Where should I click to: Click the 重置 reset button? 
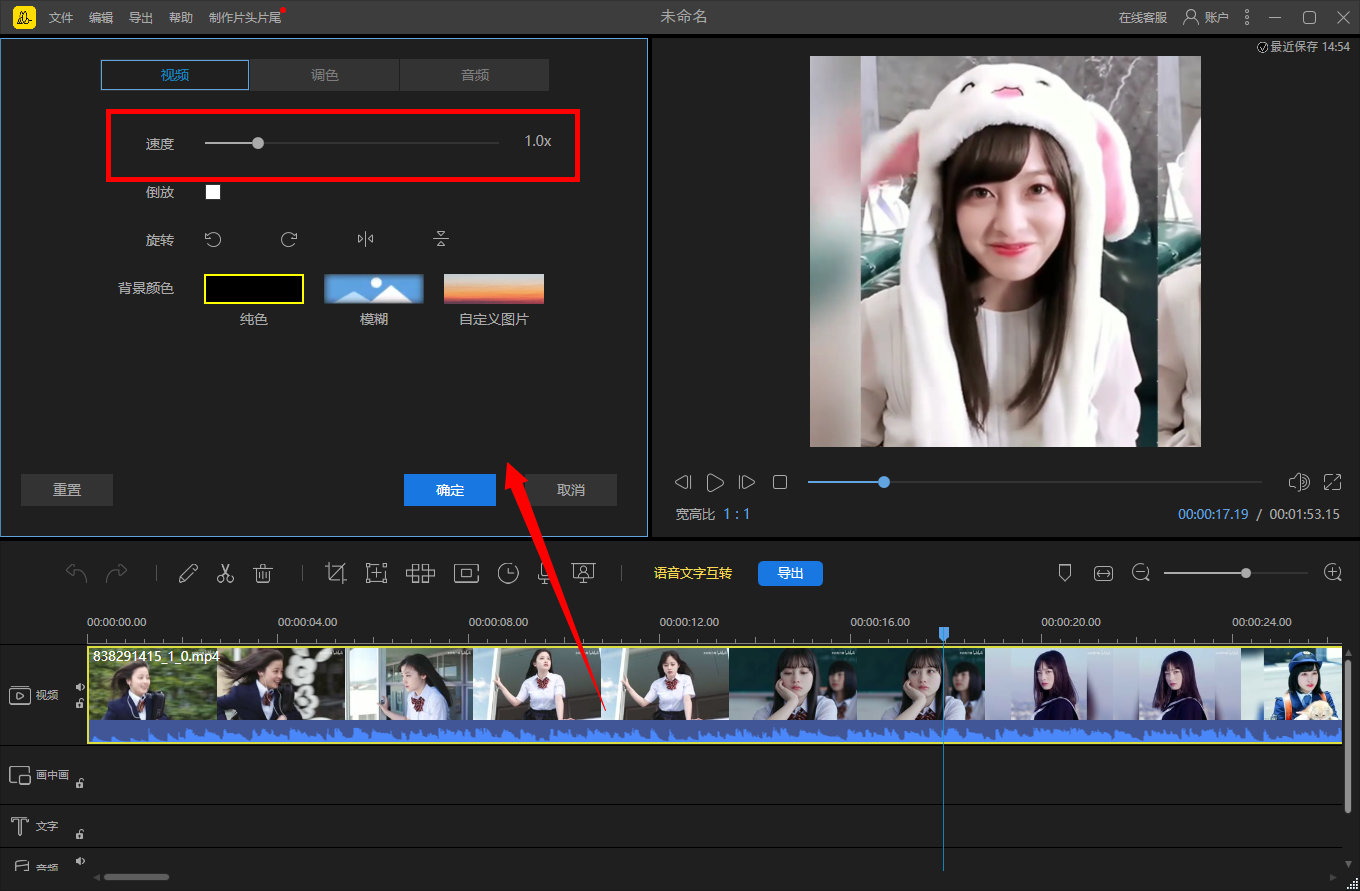click(x=67, y=490)
